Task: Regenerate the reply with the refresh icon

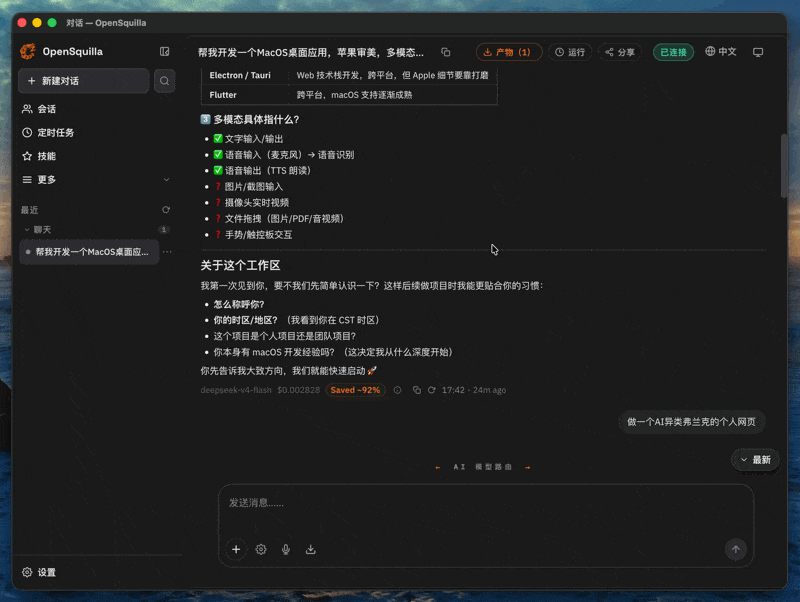Action: pyautogui.click(x=432, y=390)
